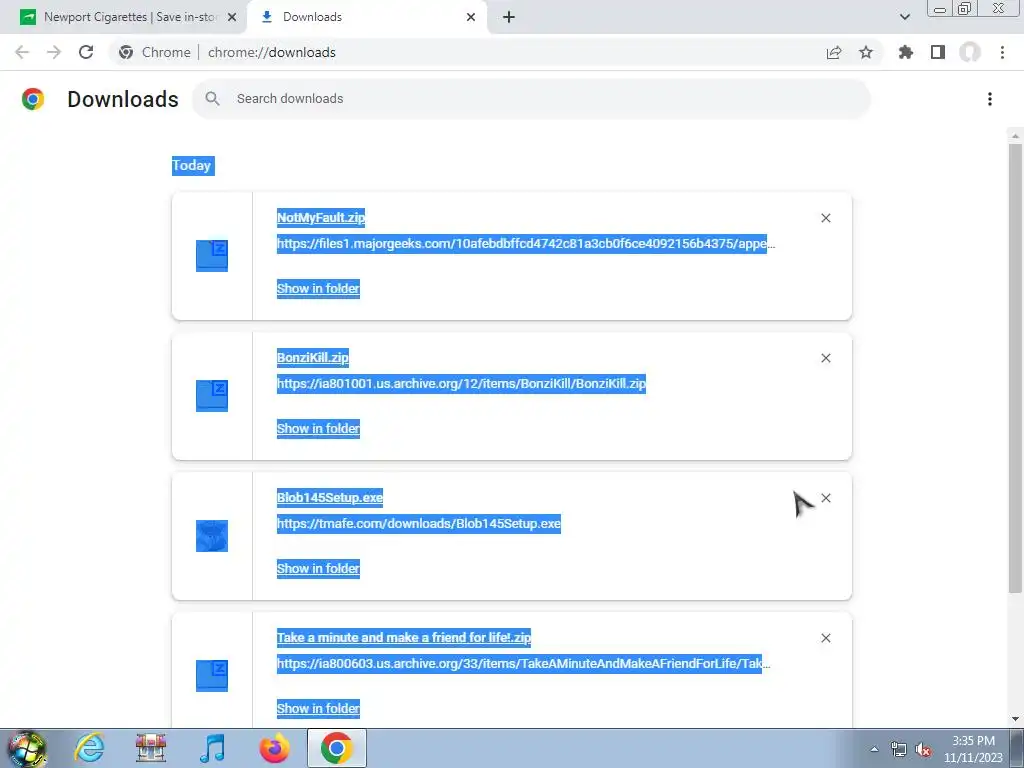Remove Take a minute zip from list

pos(826,638)
